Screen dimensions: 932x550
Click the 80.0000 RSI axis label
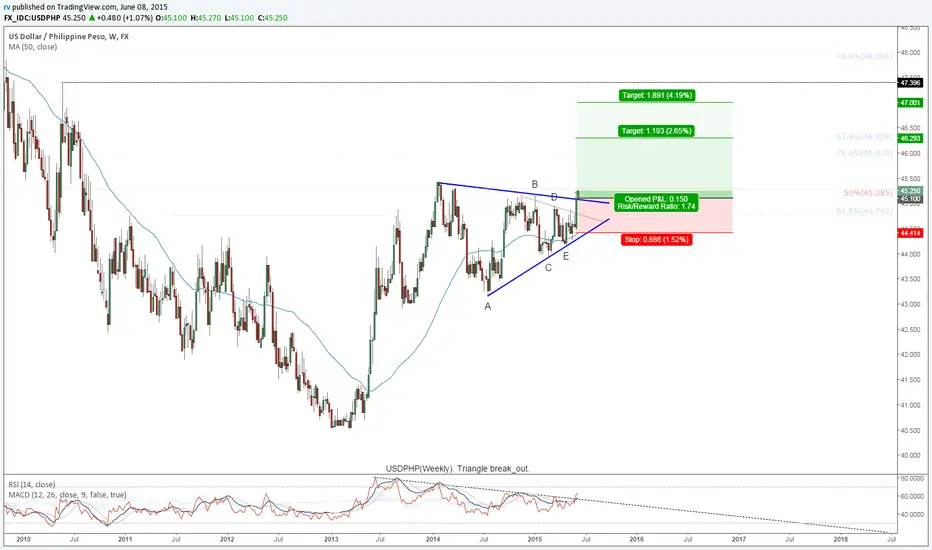pos(910,478)
